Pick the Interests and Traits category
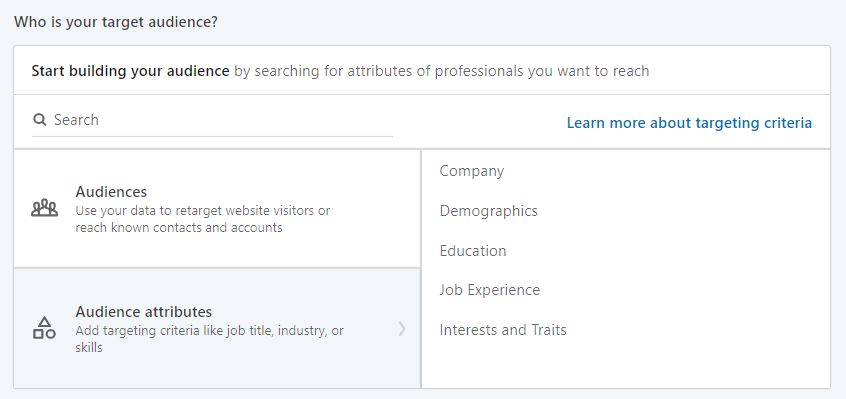This screenshot has height=399, width=846. tap(503, 329)
